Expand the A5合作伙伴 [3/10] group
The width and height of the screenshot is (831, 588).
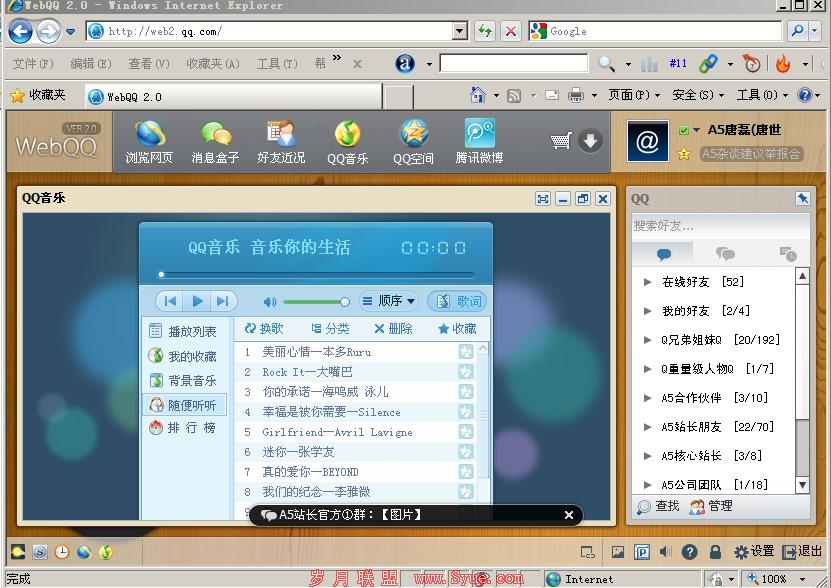point(647,398)
